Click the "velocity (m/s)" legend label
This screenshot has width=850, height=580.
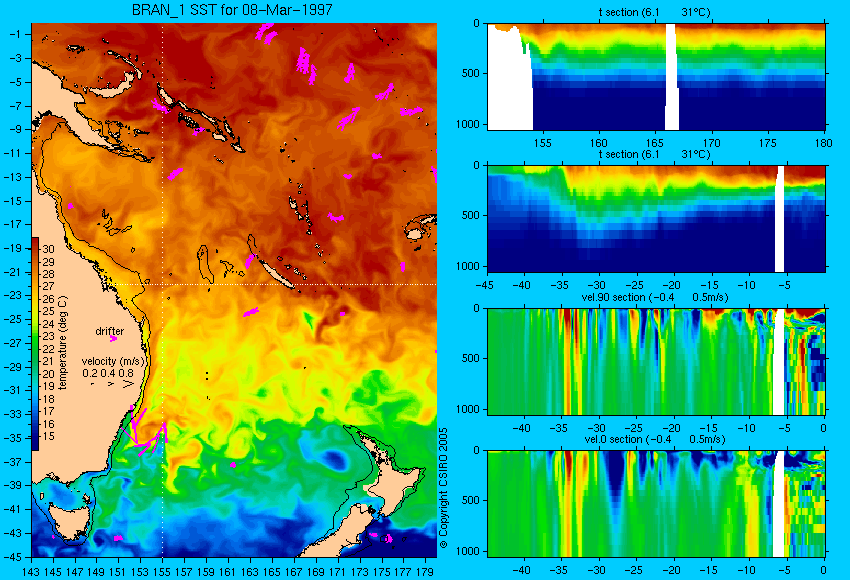tap(114, 361)
